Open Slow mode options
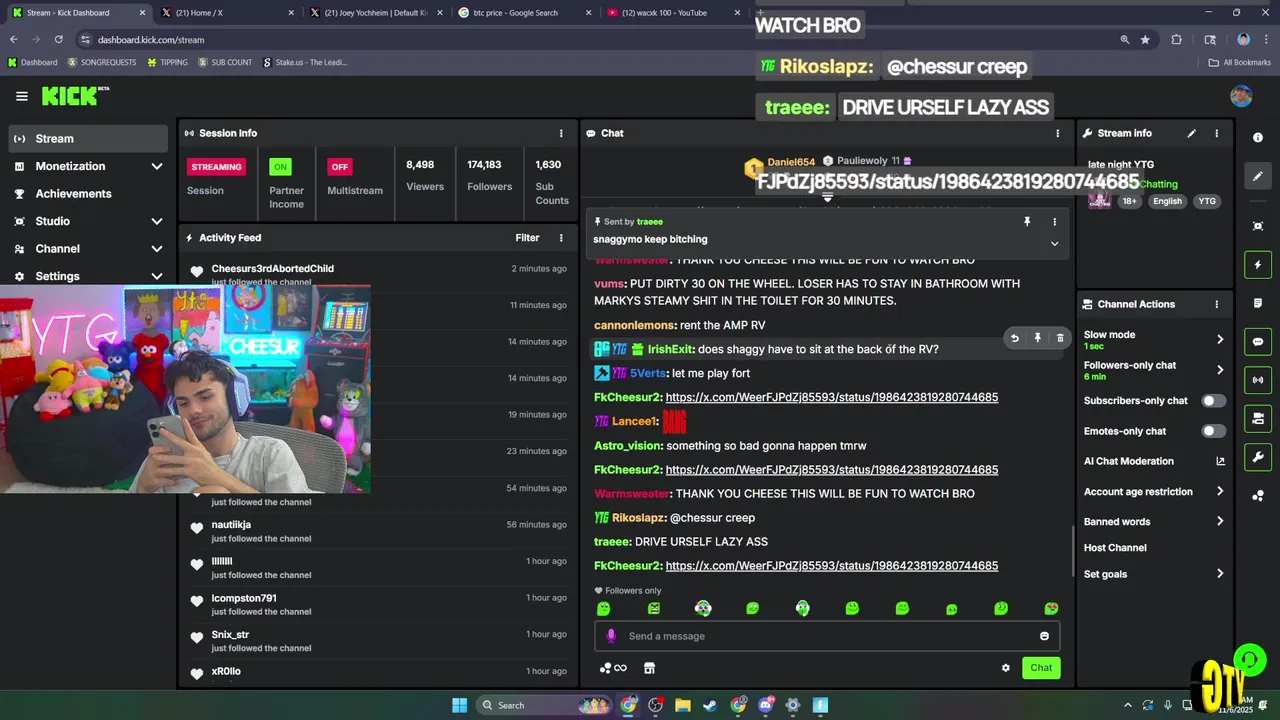This screenshot has height=720, width=1280. point(1154,339)
